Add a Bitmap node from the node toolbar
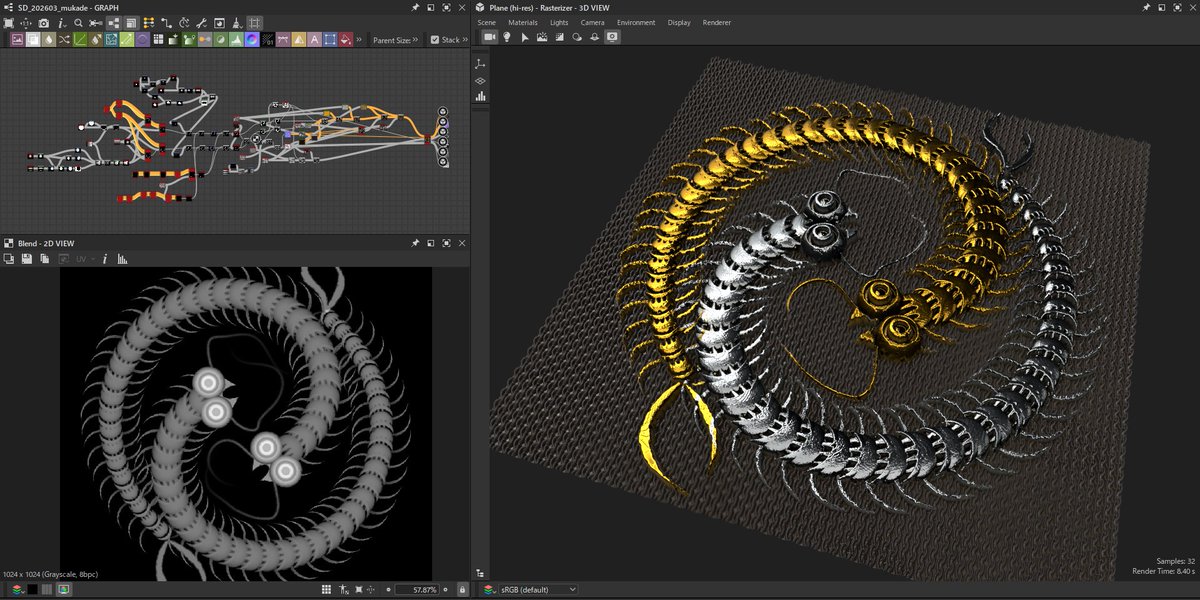 tap(17, 40)
